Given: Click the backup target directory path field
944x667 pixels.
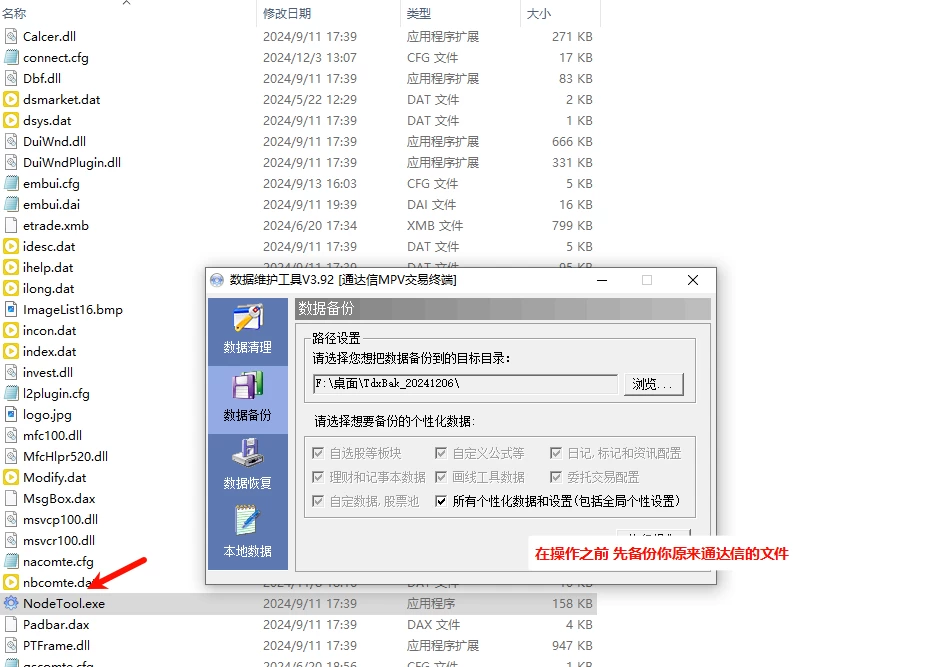Looking at the screenshot, I should pos(465,384).
